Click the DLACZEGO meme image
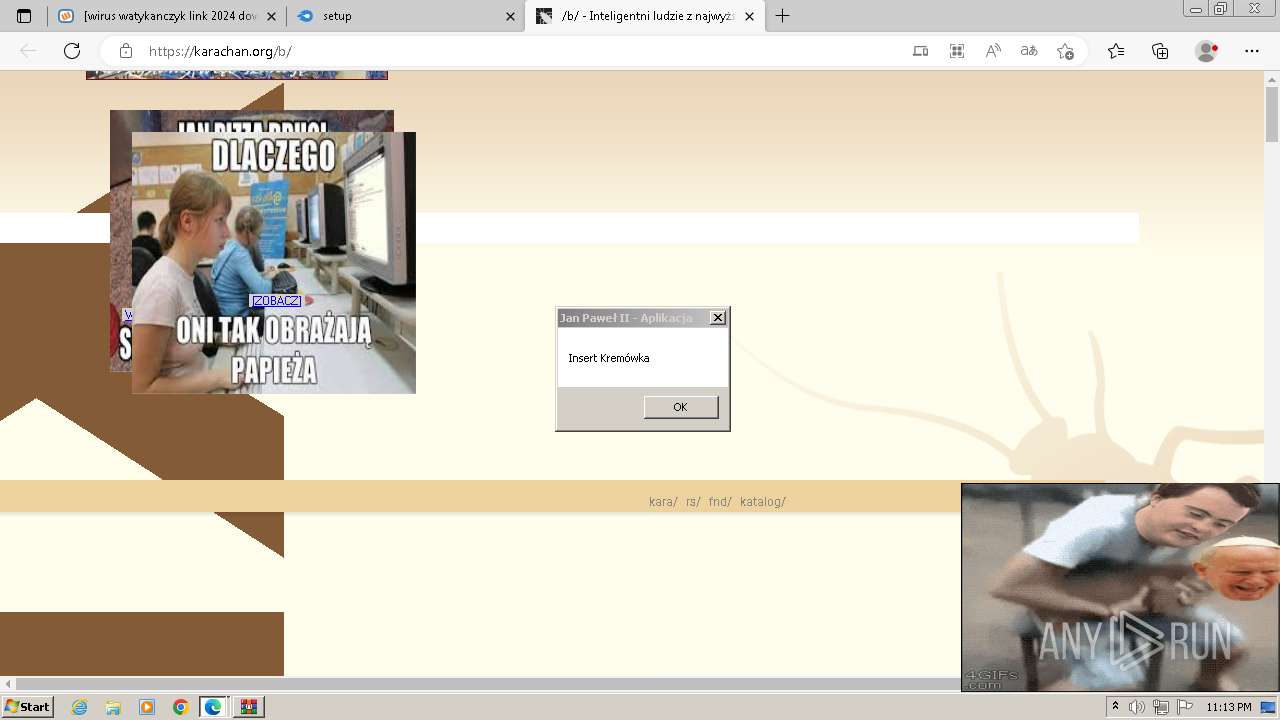The image size is (1280, 720). pos(274,263)
